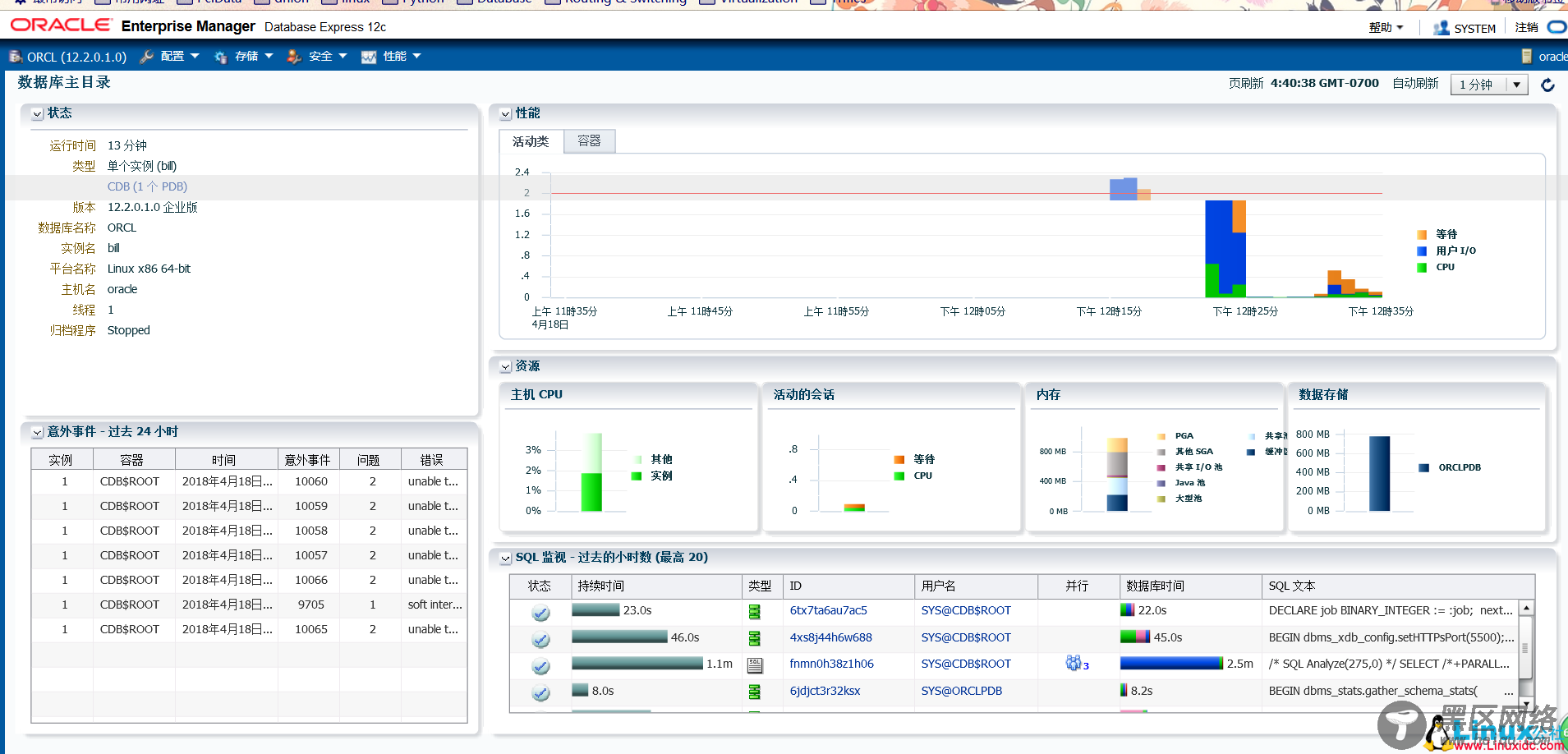This screenshot has width=1568, height=754.
Task: Open the 安全 menu
Action: click(x=328, y=57)
